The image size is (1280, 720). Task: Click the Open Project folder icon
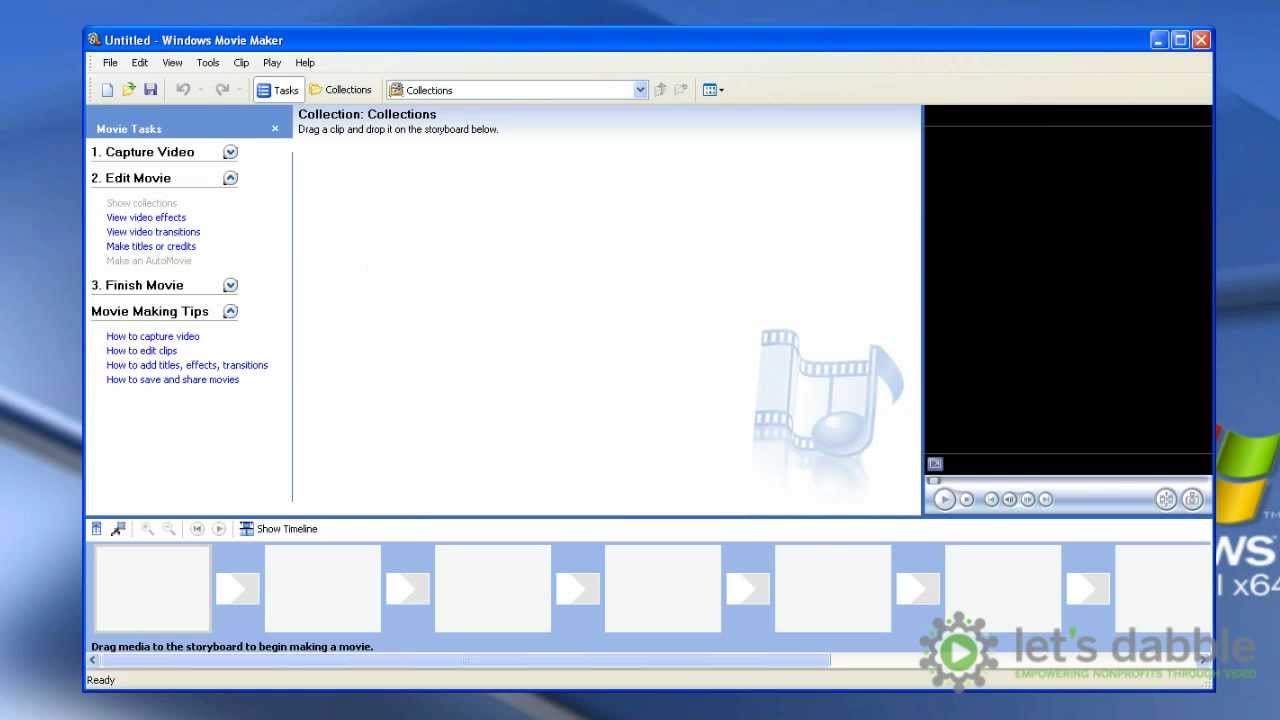[x=129, y=90]
